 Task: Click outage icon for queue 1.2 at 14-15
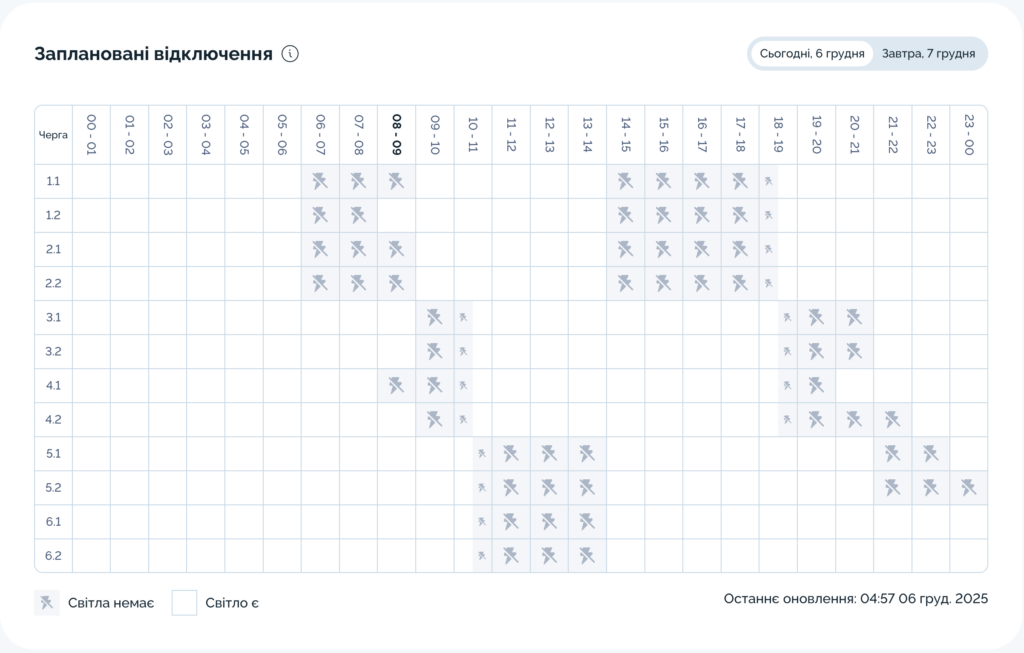(625, 215)
